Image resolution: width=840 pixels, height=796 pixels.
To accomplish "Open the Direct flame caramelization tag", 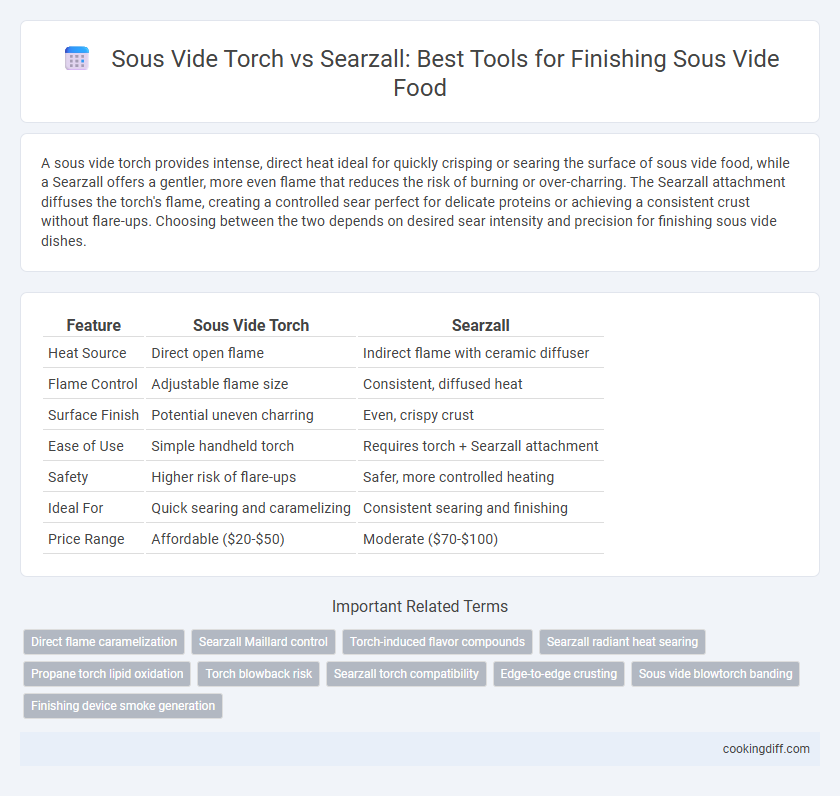I will click(104, 642).
